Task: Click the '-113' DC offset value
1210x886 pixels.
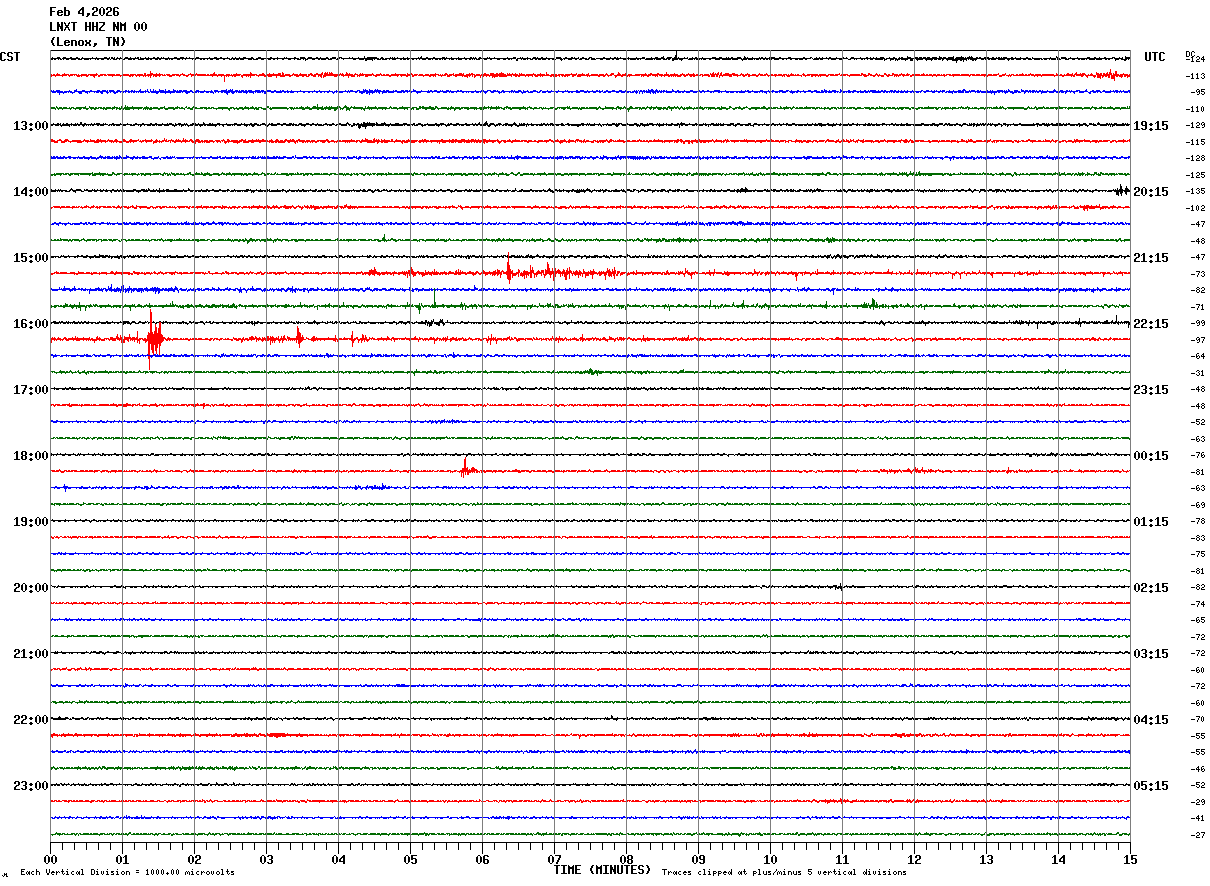Action: [1195, 76]
